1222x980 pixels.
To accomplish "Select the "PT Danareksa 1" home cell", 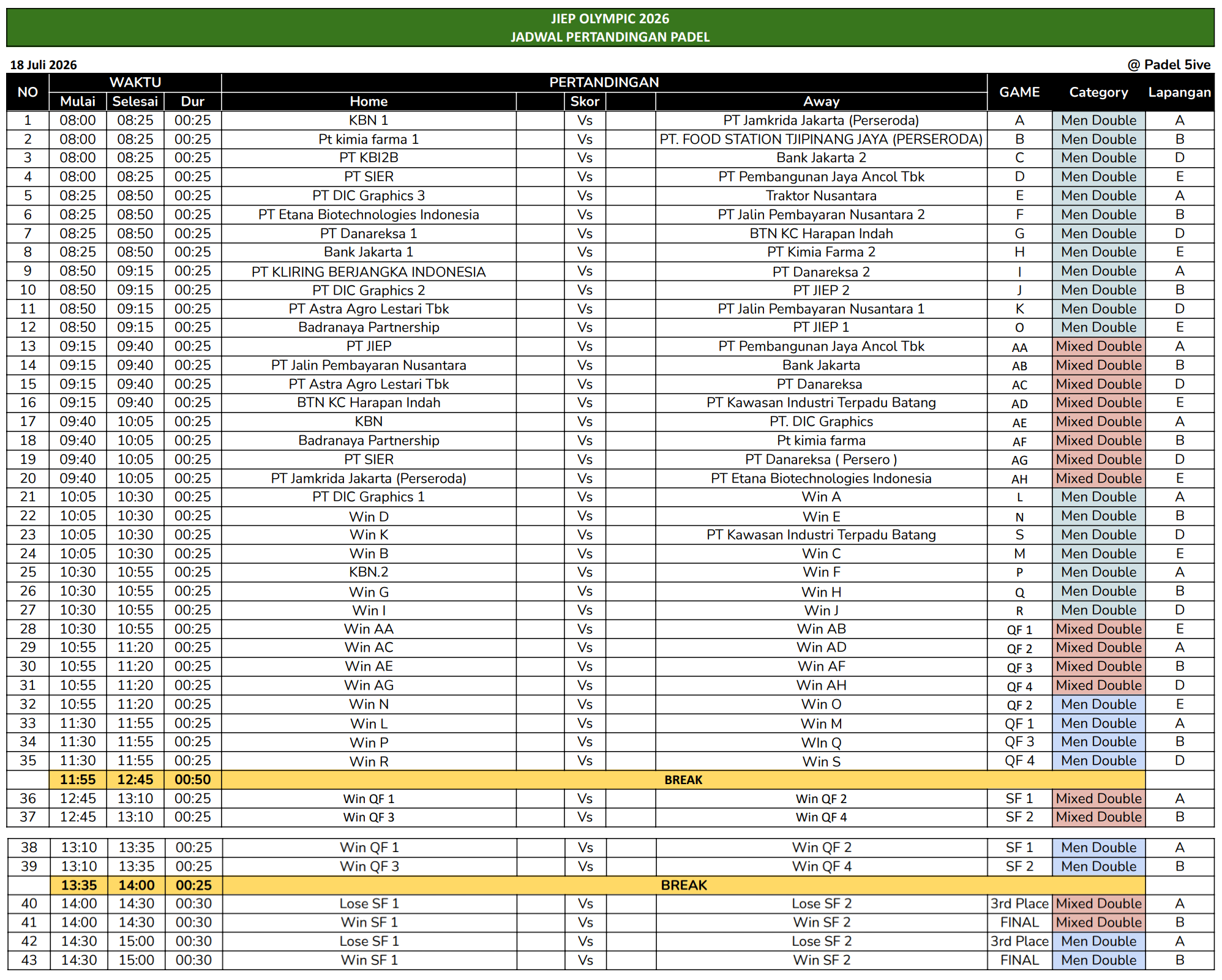I will coord(369,234).
